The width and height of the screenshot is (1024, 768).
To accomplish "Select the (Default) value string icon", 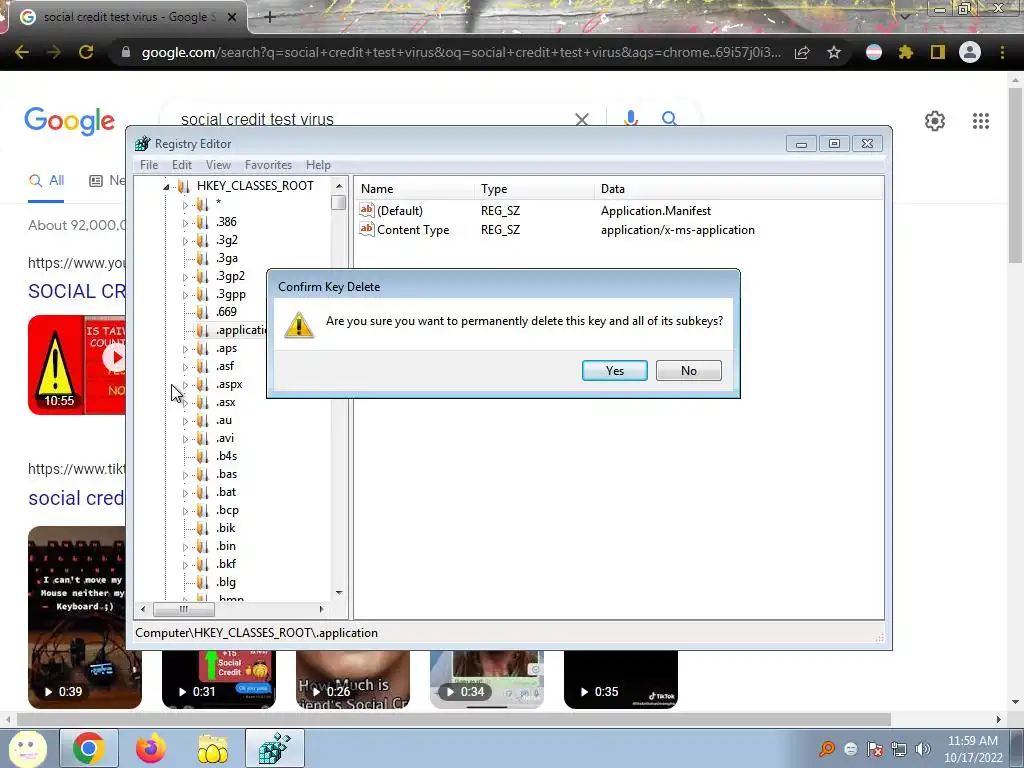I will coord(366,210).
